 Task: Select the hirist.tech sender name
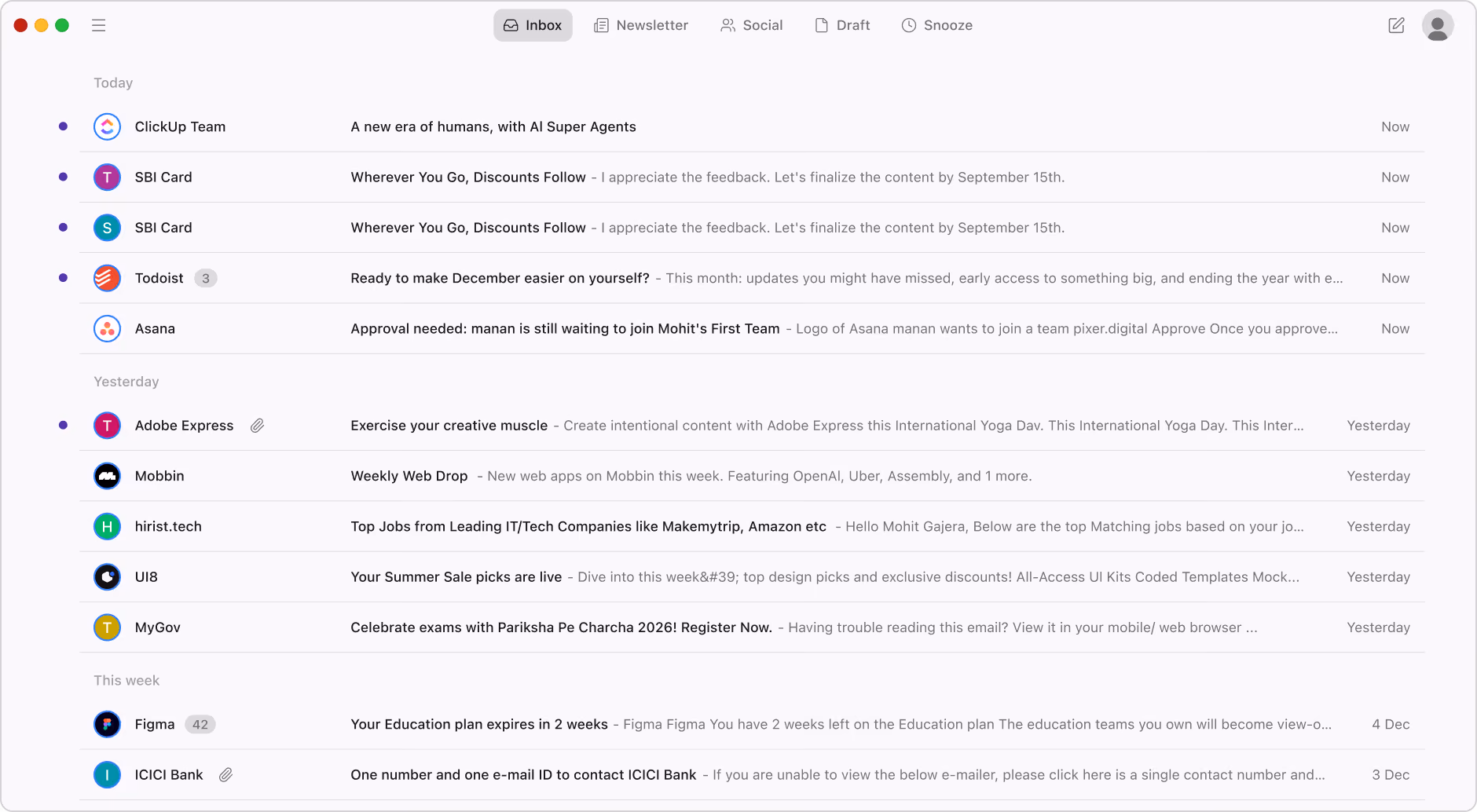168,526
